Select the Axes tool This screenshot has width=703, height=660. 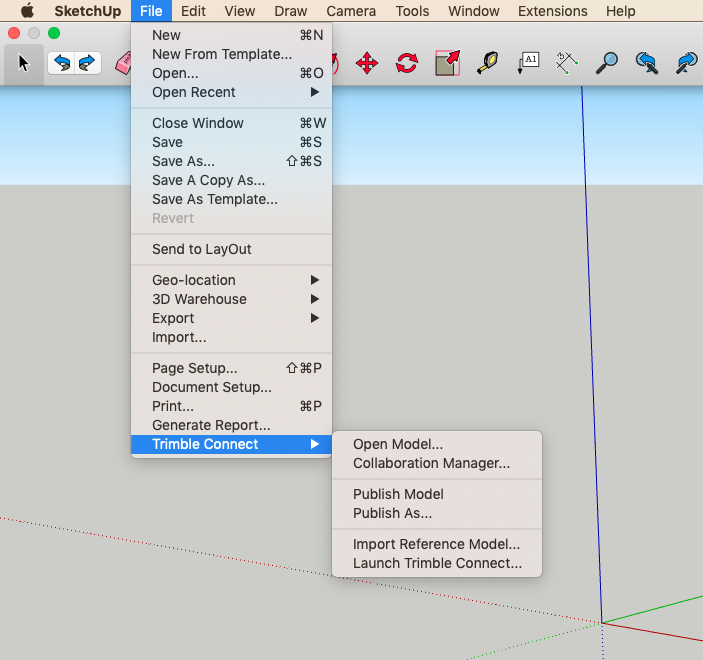pyautogui.click(x=567, y=63)
